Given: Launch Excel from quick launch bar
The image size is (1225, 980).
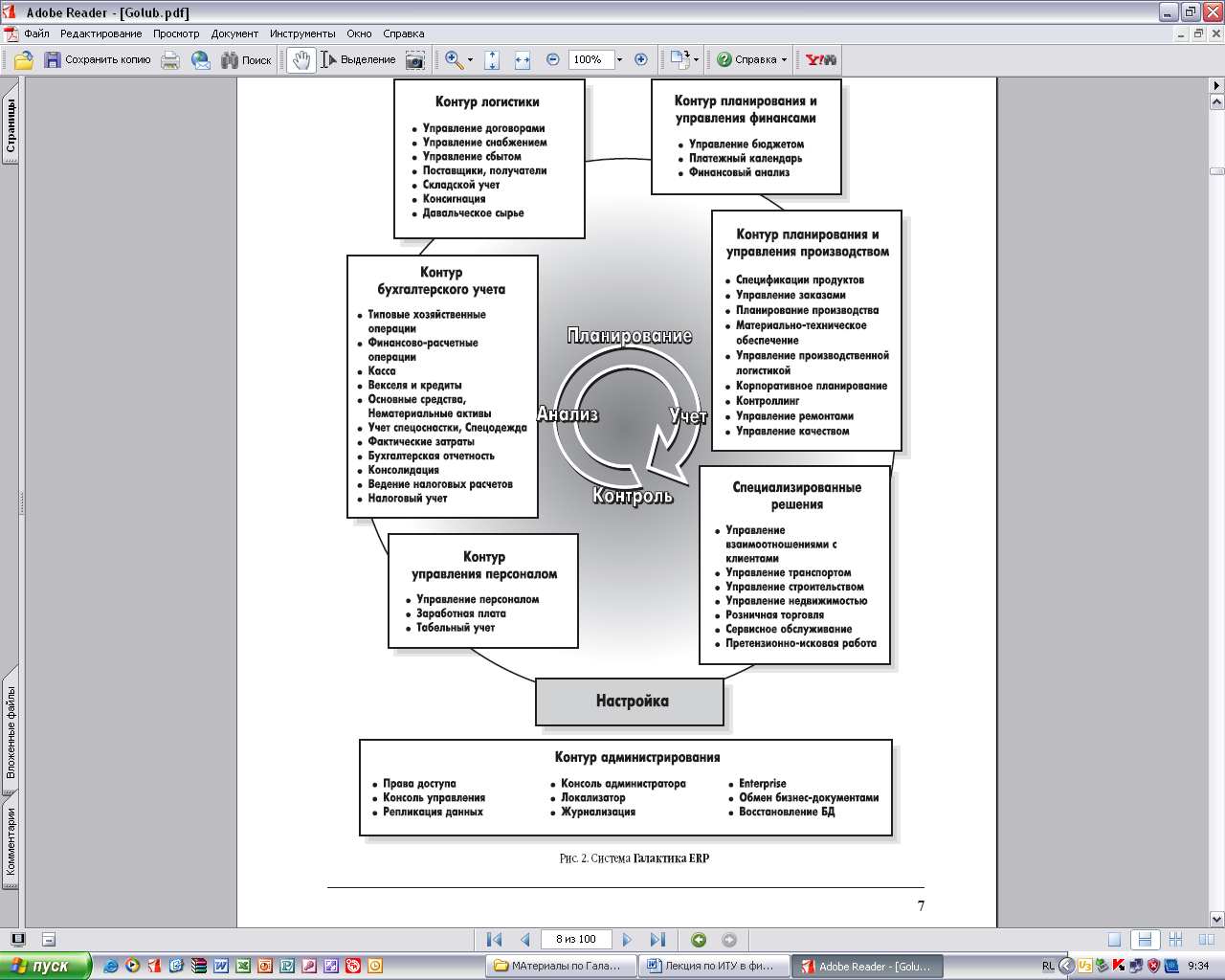Looking at the screenshot, I should coord(243,966).
